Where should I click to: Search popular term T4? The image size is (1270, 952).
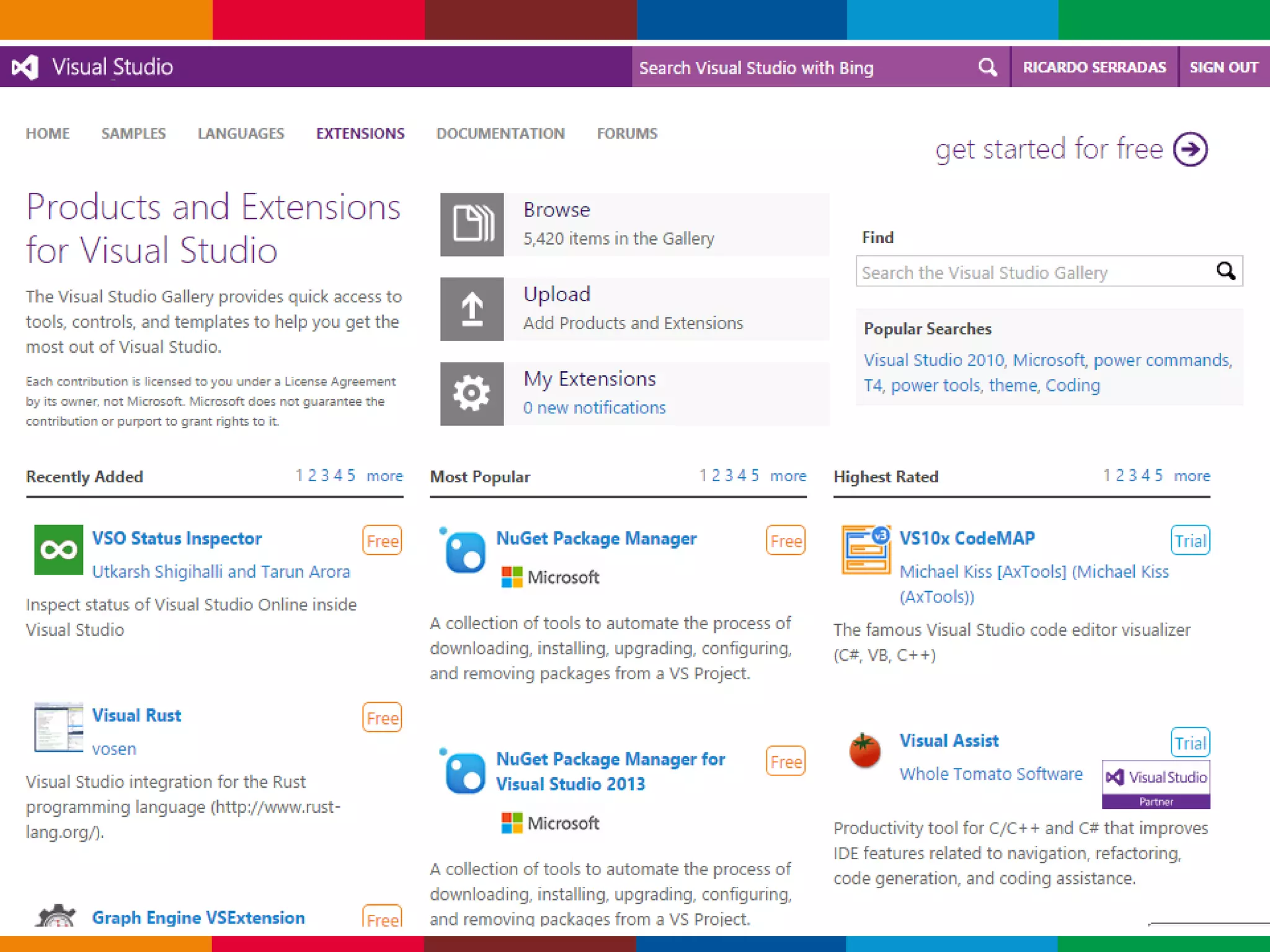coord(873,386)
